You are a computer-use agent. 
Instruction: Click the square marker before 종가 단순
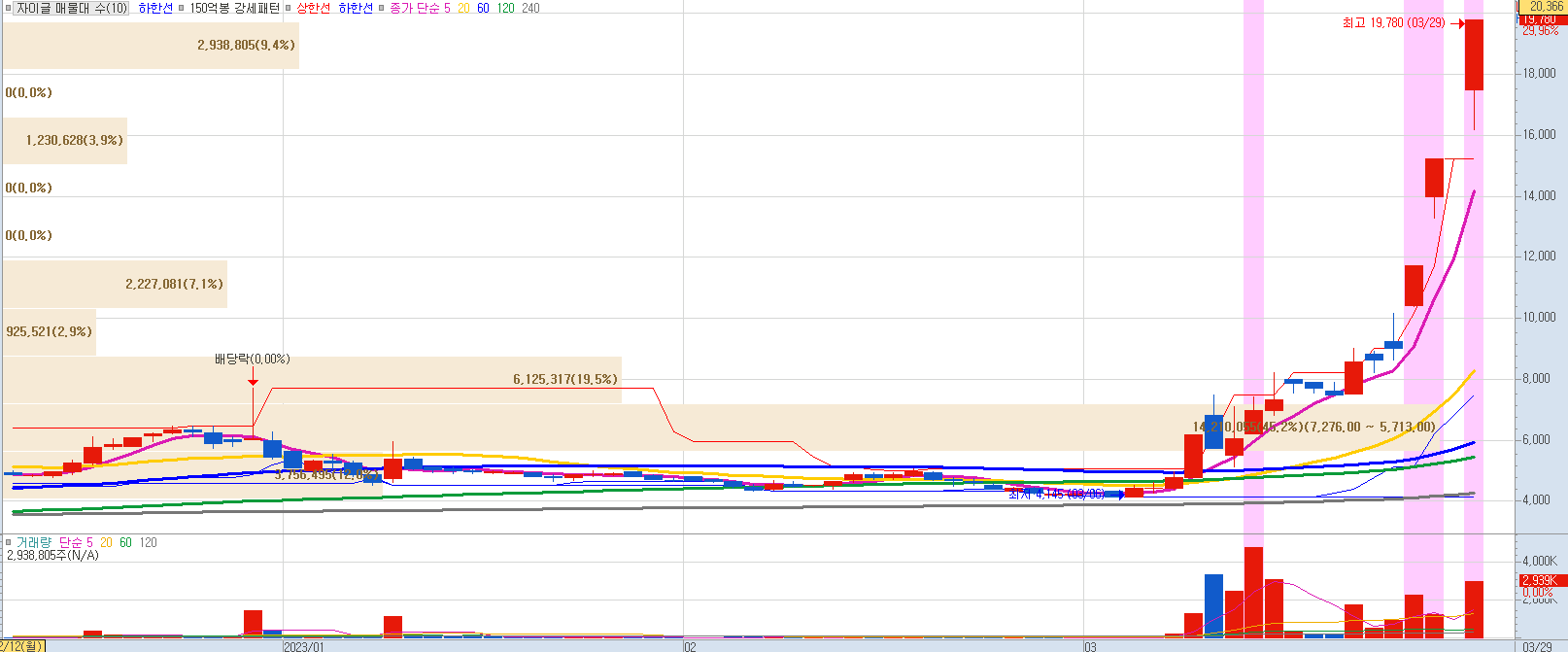382,8
